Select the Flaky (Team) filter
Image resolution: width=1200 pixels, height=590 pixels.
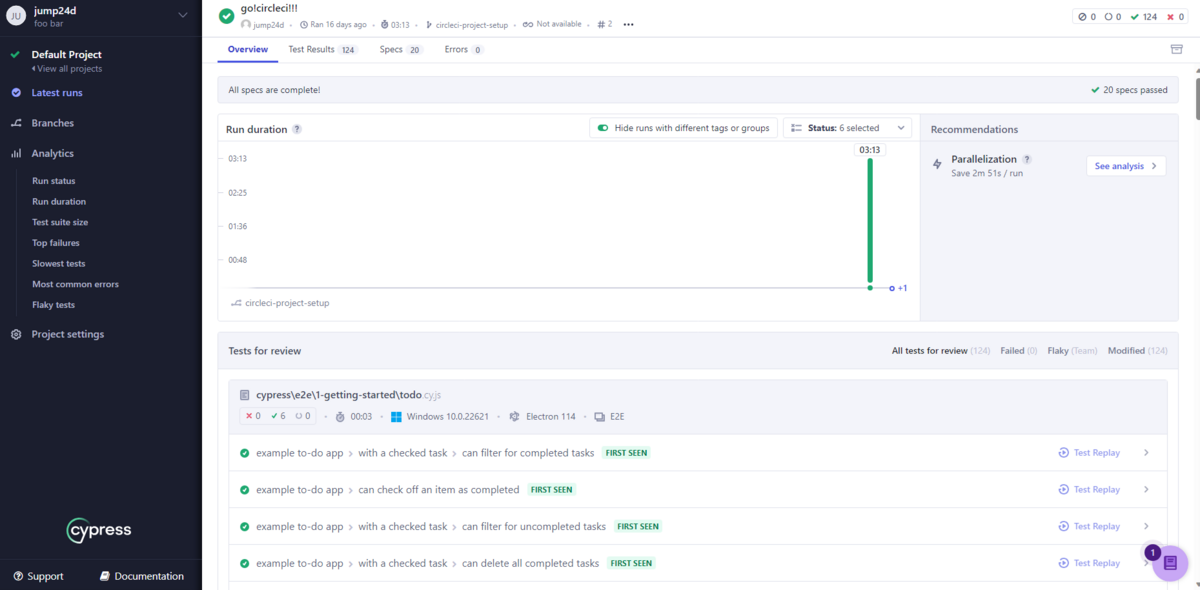pos(1072,351)
